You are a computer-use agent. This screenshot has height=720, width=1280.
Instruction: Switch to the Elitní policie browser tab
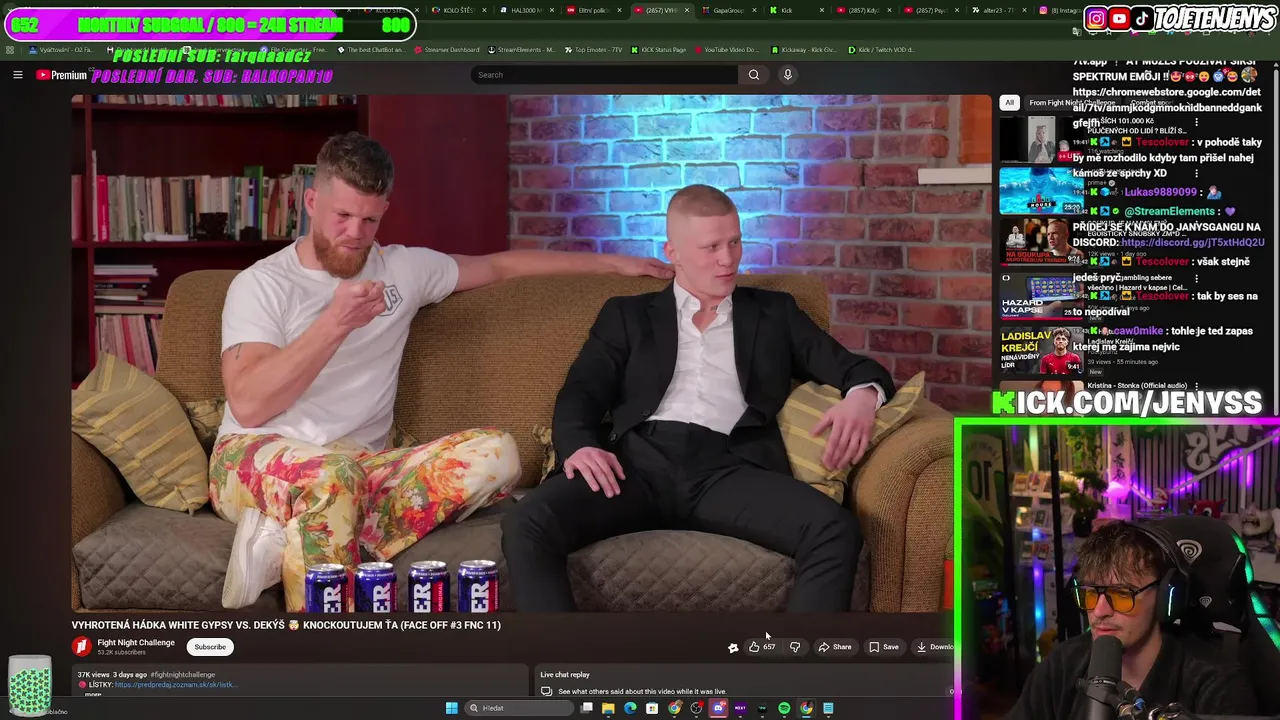[x=594, y=10]
